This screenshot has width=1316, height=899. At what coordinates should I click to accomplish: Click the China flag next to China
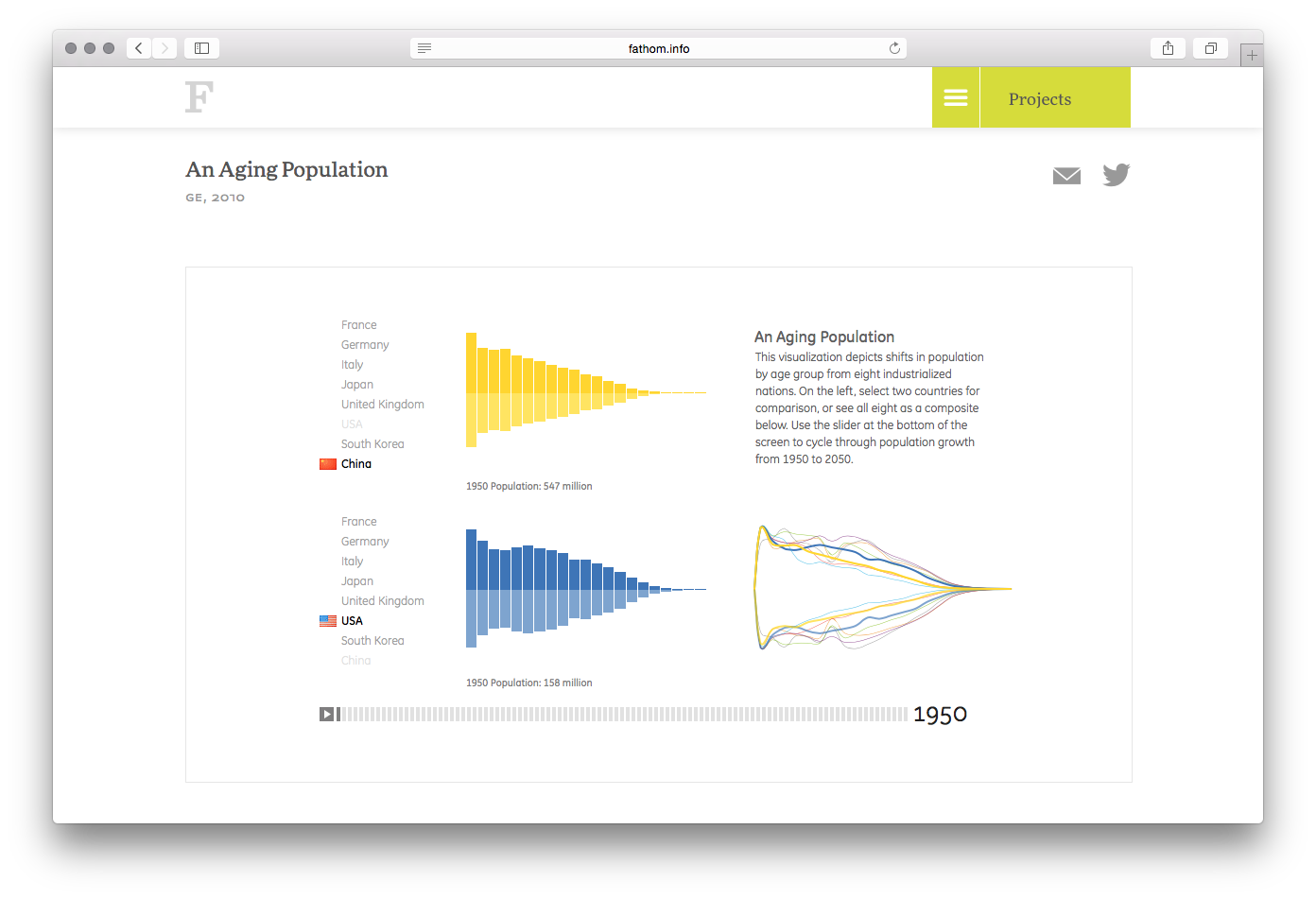[x=328, y=463]
